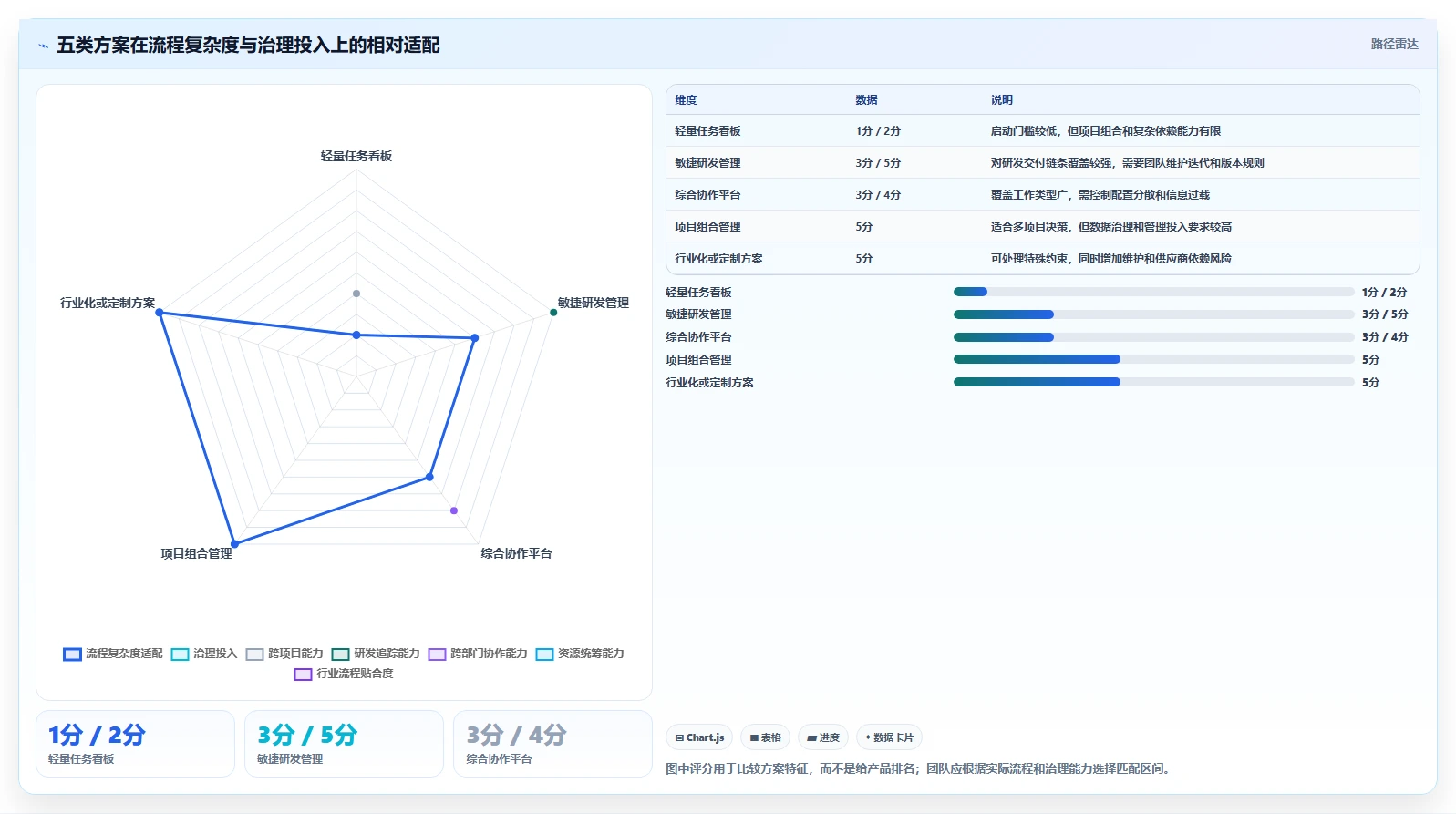The height and width of the screenshot is (814, 1456).
Task: Click the 行业化或定制方案 progress bar
Action: [1153, 383]
